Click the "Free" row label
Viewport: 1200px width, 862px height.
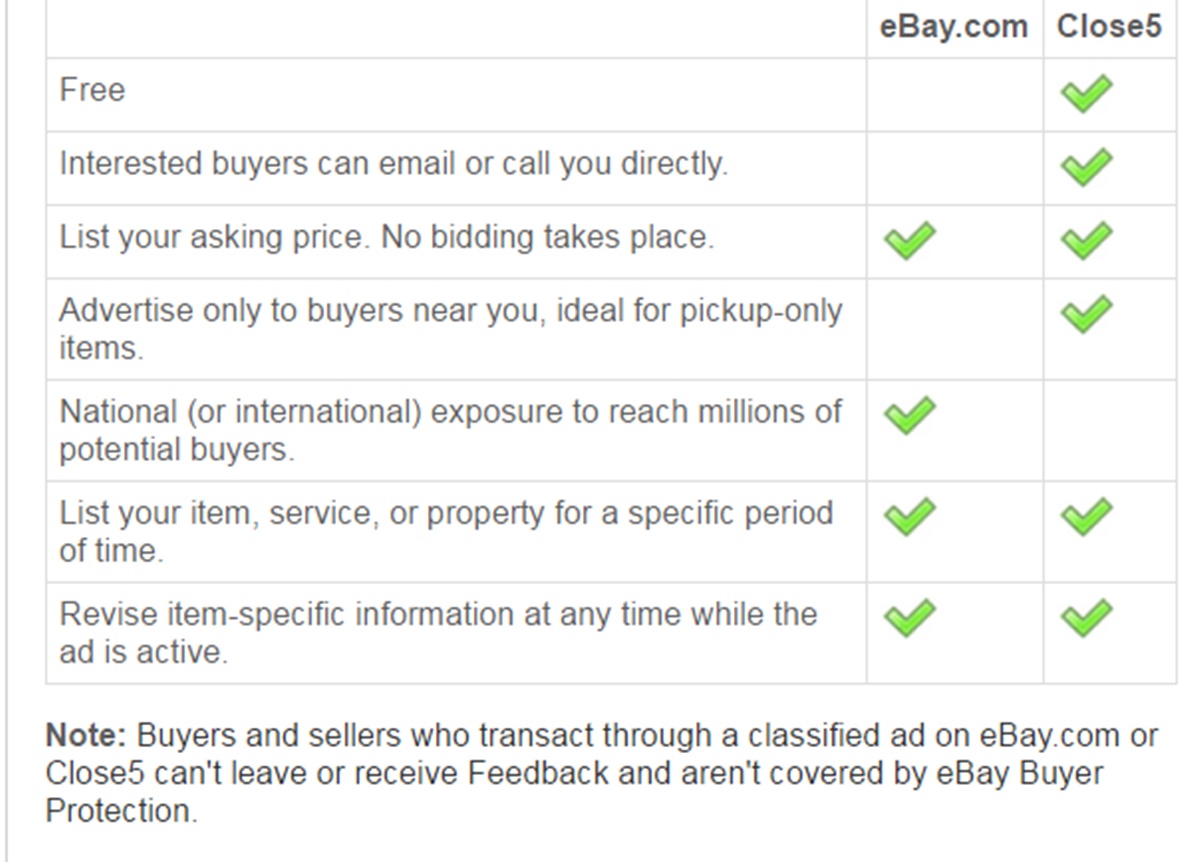[x=92, y=90]
